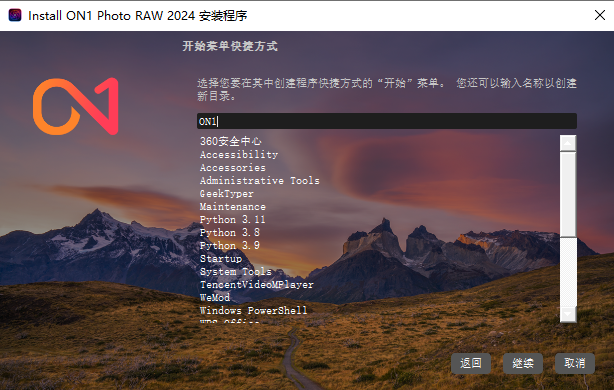Image resolution: width=614 pixels, height=390 pixels.
Task: Select WeMod in the folder list
Action: point(215,298)
